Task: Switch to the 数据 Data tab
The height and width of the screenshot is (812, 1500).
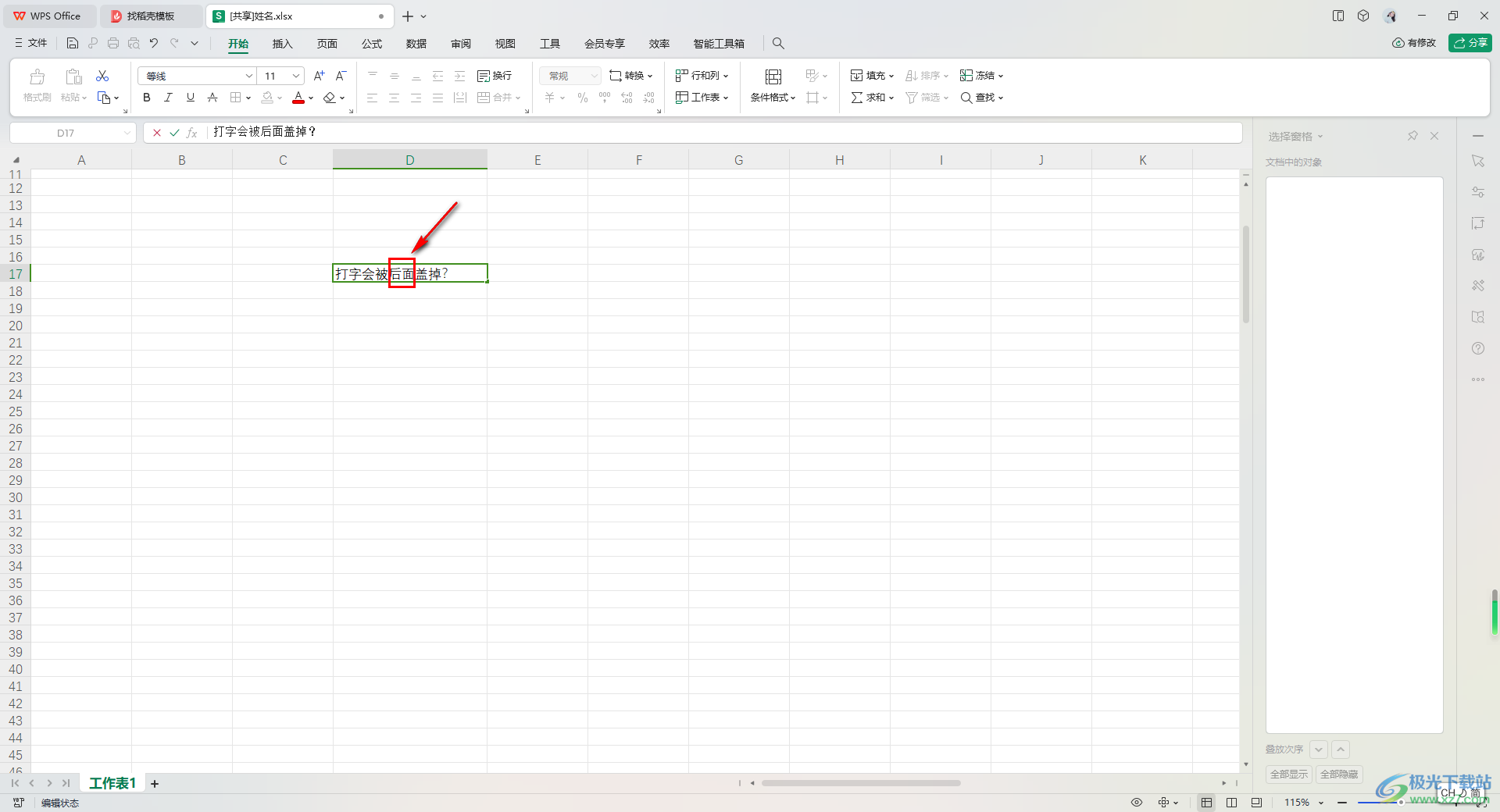Action: coord(416,44)
